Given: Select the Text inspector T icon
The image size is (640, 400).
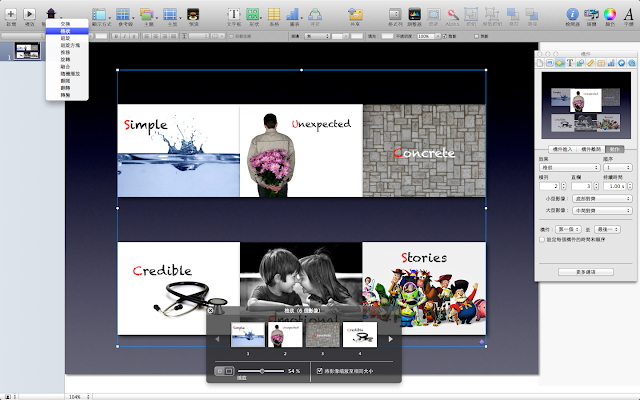Looking at the screenshot, I should [x=570, y=63].
